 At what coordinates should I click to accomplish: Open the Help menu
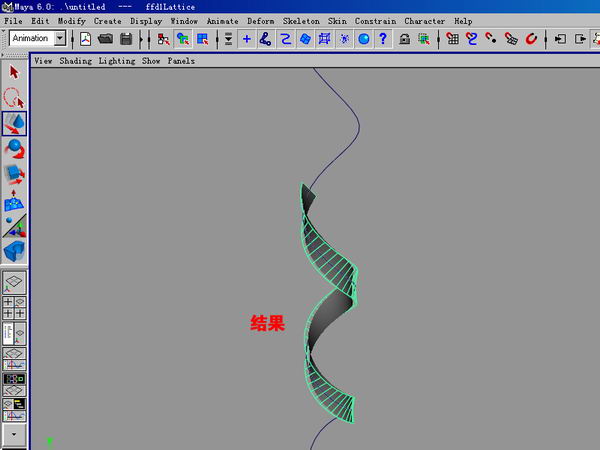(463, 21)
